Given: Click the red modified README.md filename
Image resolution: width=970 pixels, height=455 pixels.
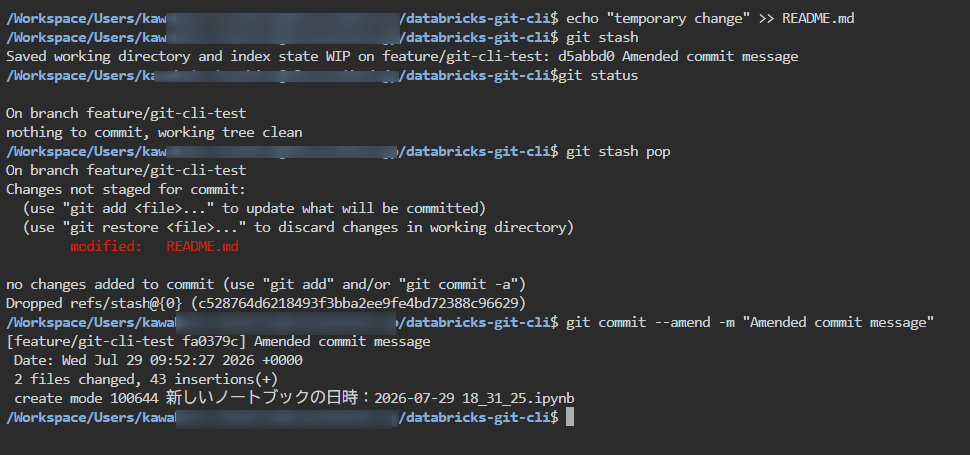Looking at the screenshot, I should coord(202,246).
